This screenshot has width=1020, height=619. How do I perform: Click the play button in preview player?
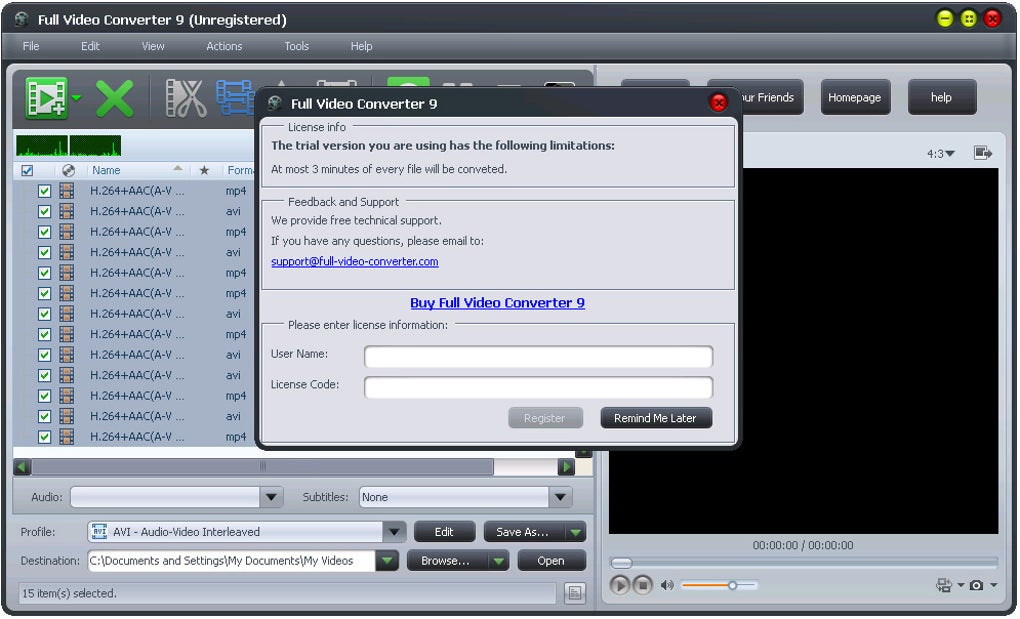pyautogui.click(x=619, y=585)
